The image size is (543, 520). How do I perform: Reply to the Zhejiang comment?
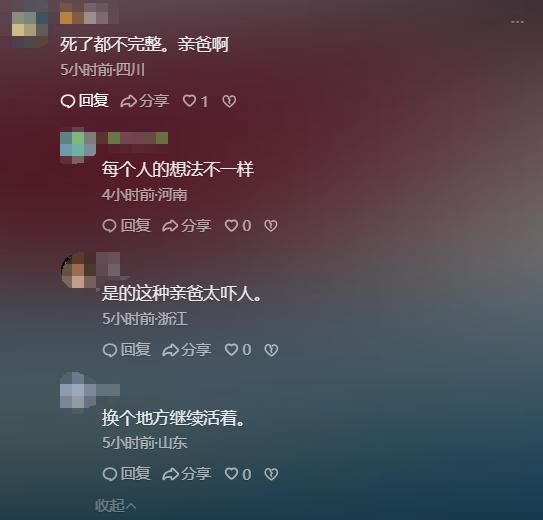(x=126, y=350)
